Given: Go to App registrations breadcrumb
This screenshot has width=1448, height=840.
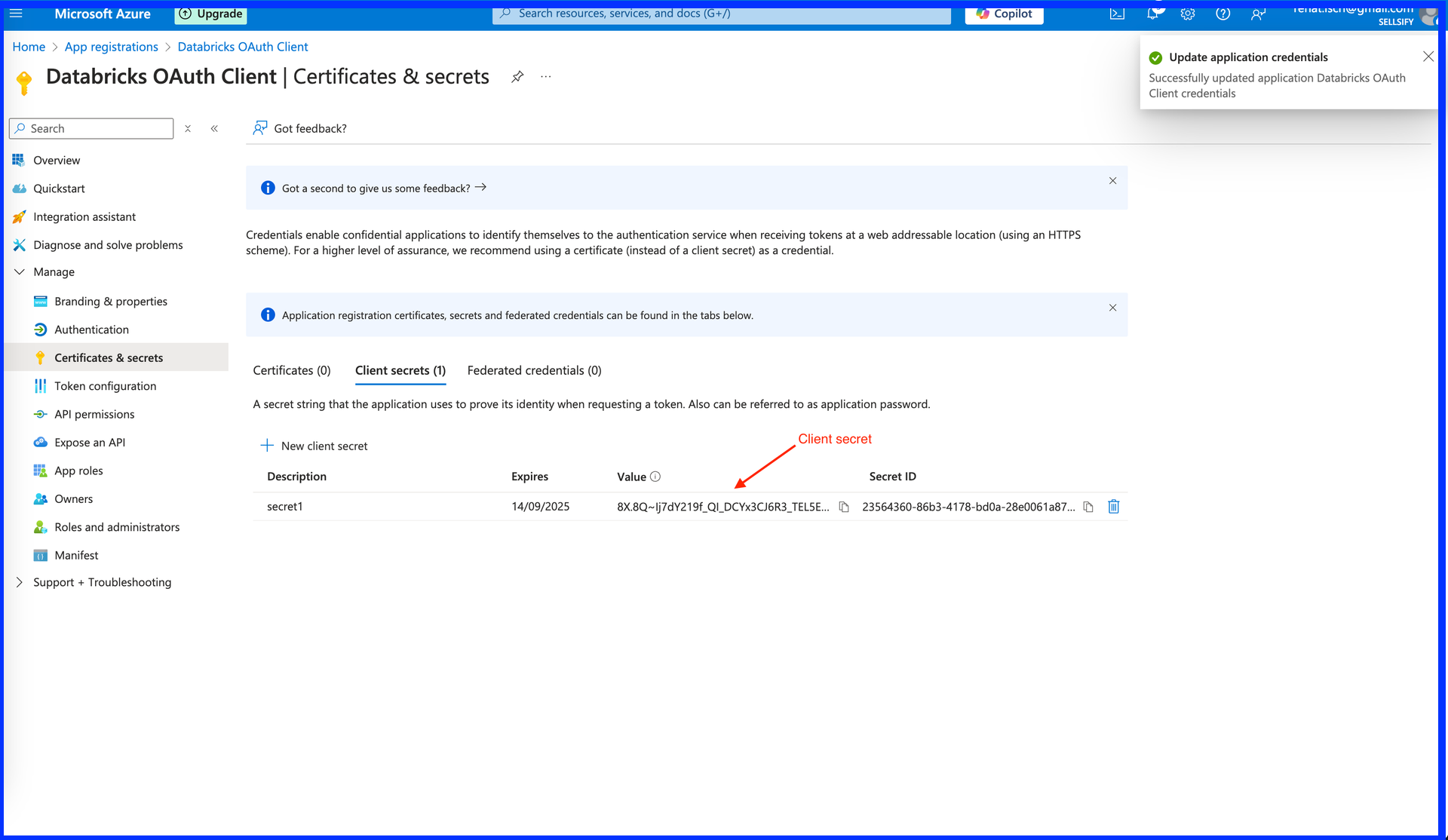Looking at the screenshot, I should 112,47.
